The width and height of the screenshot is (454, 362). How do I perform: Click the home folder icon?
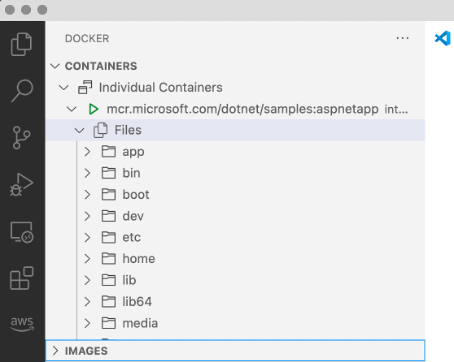tap(109, 258)
